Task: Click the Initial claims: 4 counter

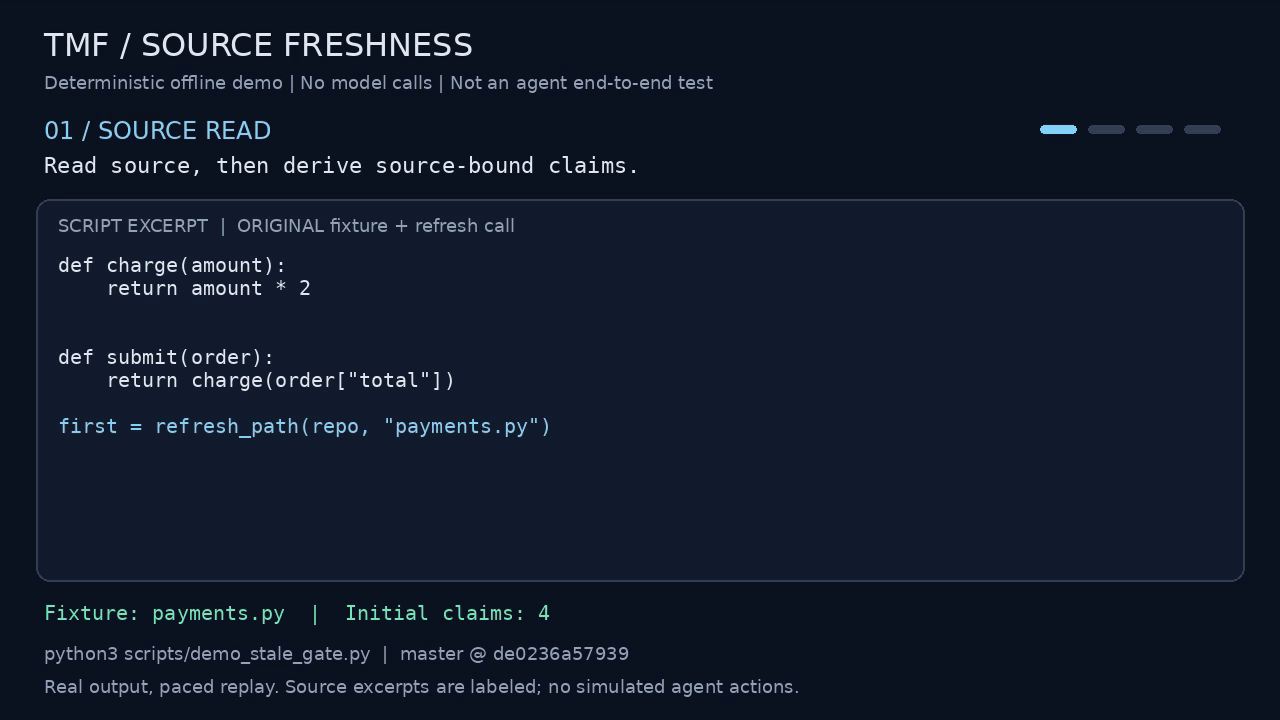Action: pyautogui.click(x=447, y=613)
